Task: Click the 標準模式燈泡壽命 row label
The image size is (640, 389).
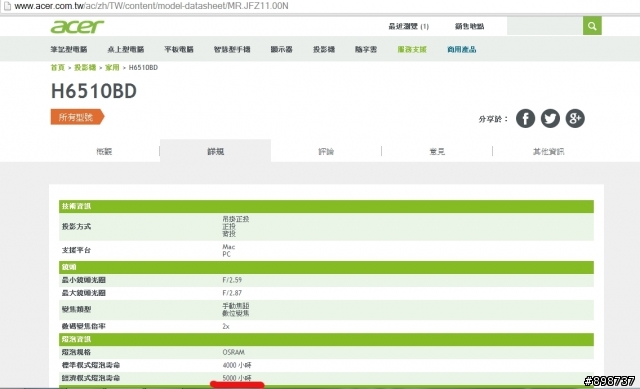Action: (x=91, y=365)
